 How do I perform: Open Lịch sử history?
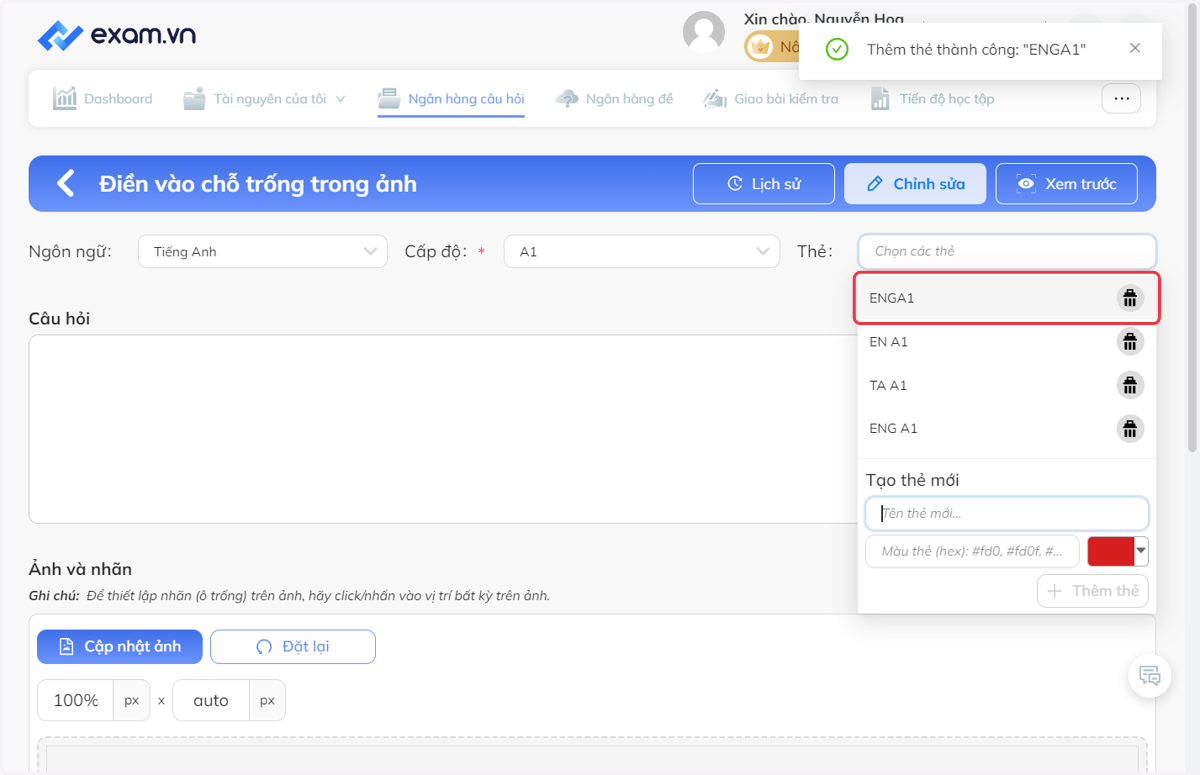pyautogui.click(x=764, y=184)
